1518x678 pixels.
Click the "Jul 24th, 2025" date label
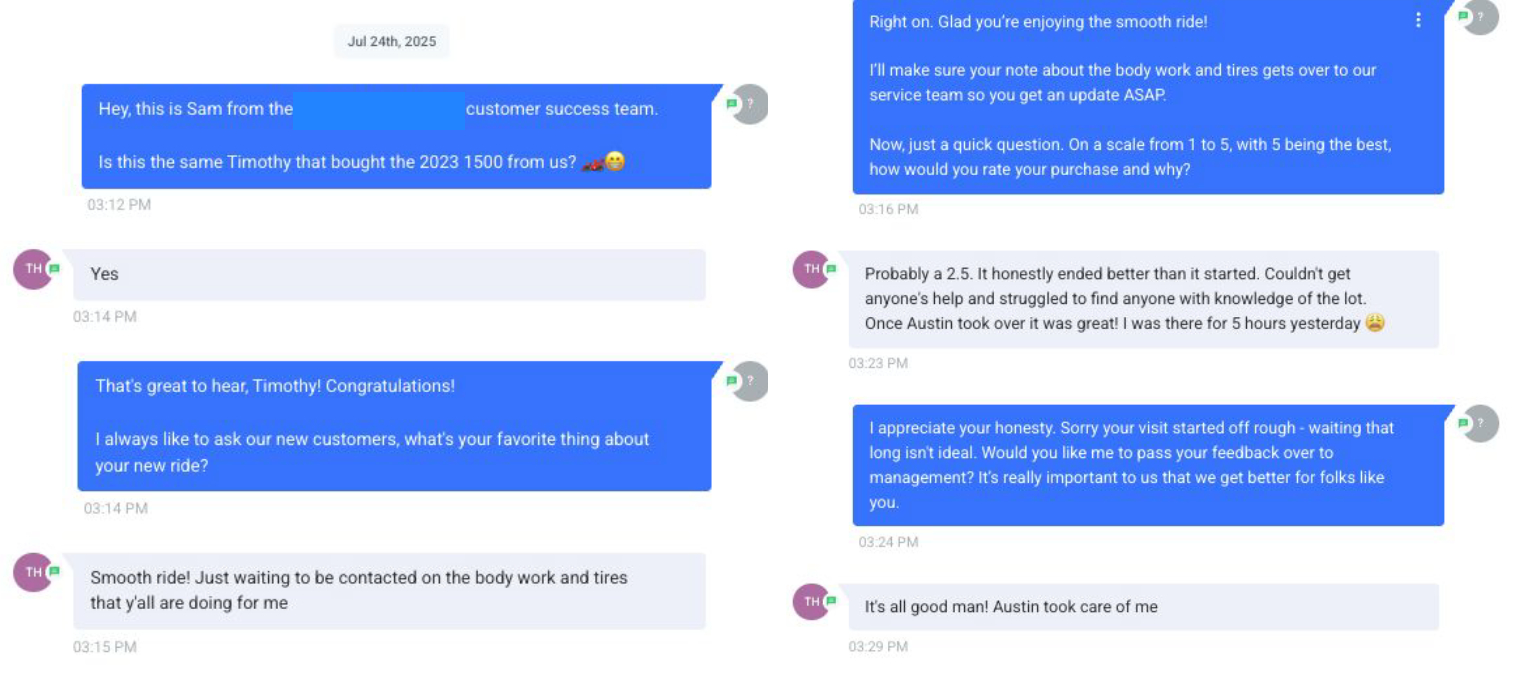pyautogui.click(x=391, y=42)
